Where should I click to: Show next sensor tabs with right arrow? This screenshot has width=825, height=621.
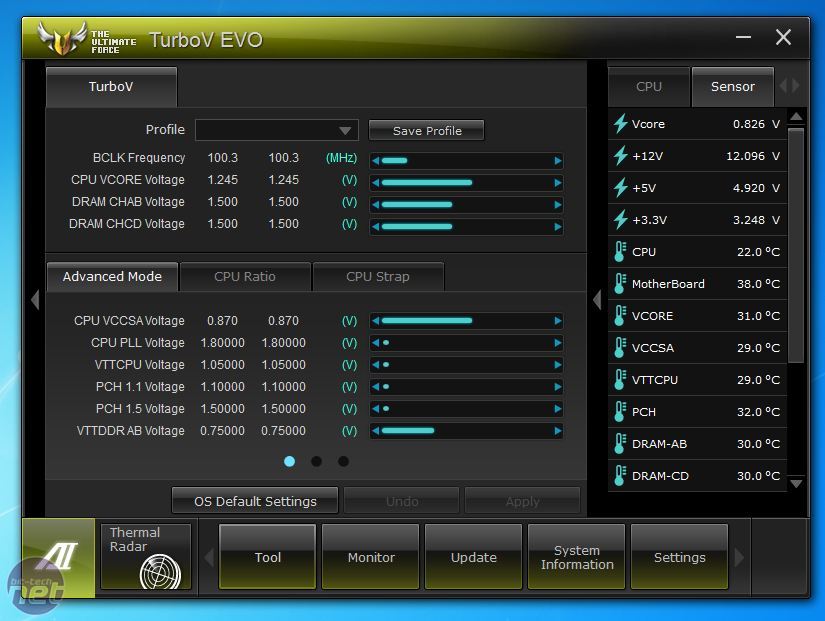pyautogui.click(x=795, y=86)
